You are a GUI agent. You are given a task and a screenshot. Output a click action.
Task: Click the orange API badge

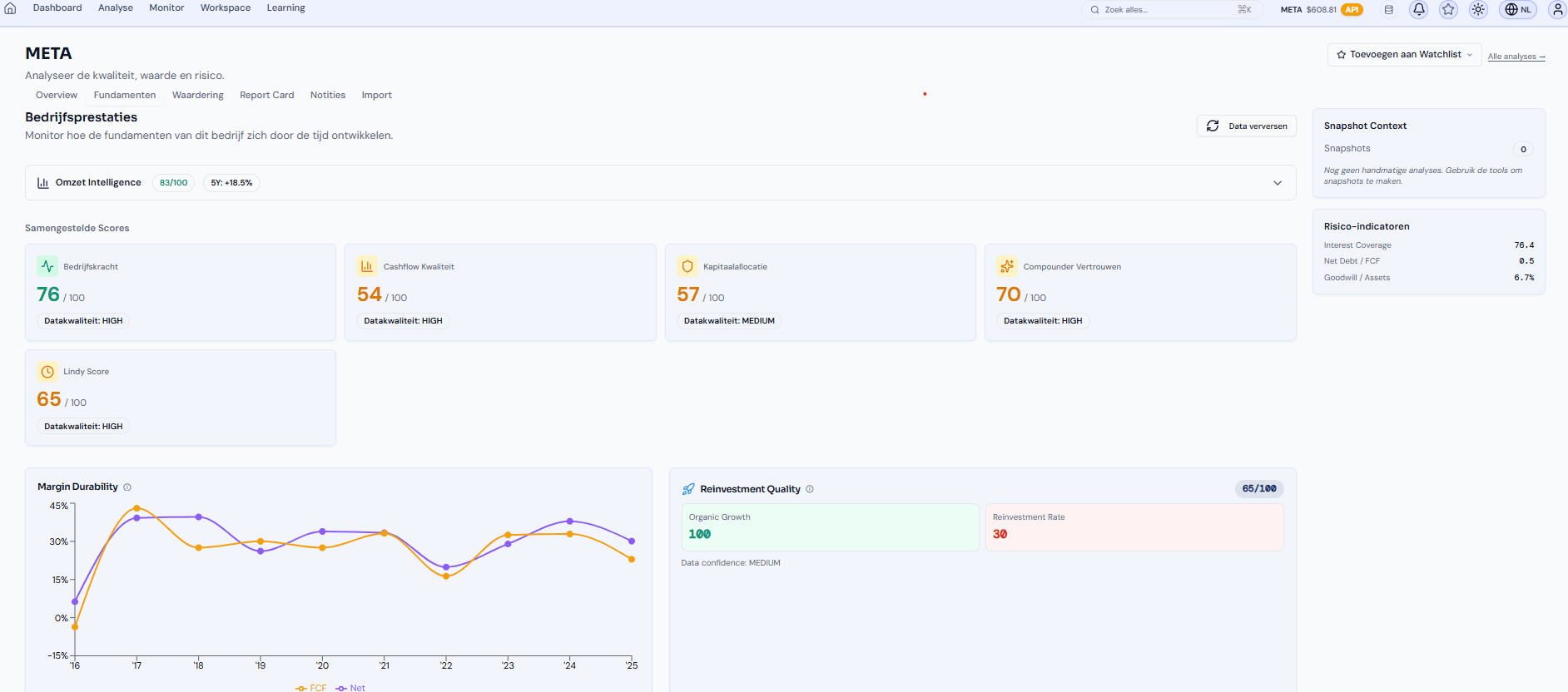click(x=1352, y=10)
